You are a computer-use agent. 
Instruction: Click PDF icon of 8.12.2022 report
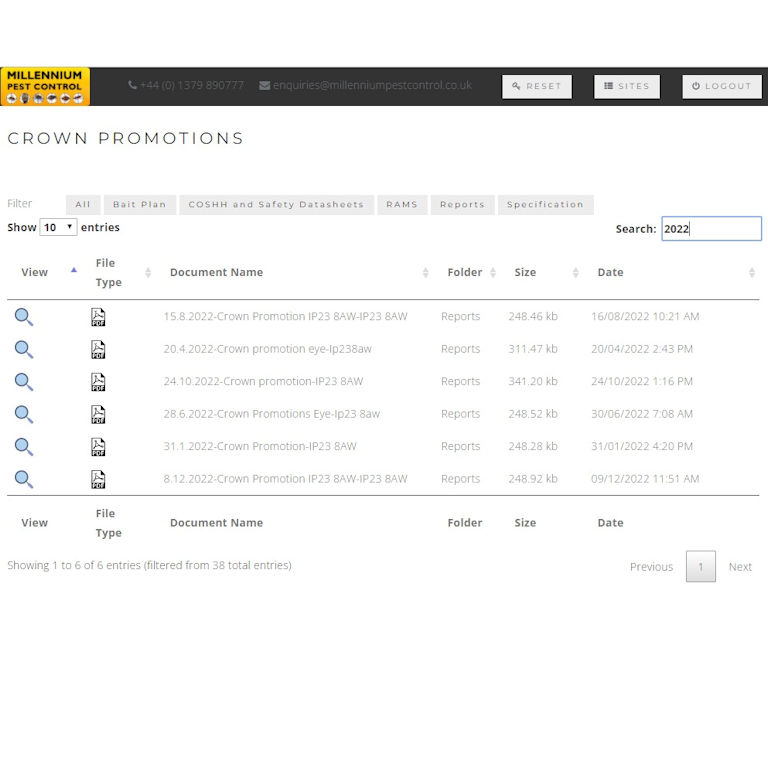(x=98, y=479)
